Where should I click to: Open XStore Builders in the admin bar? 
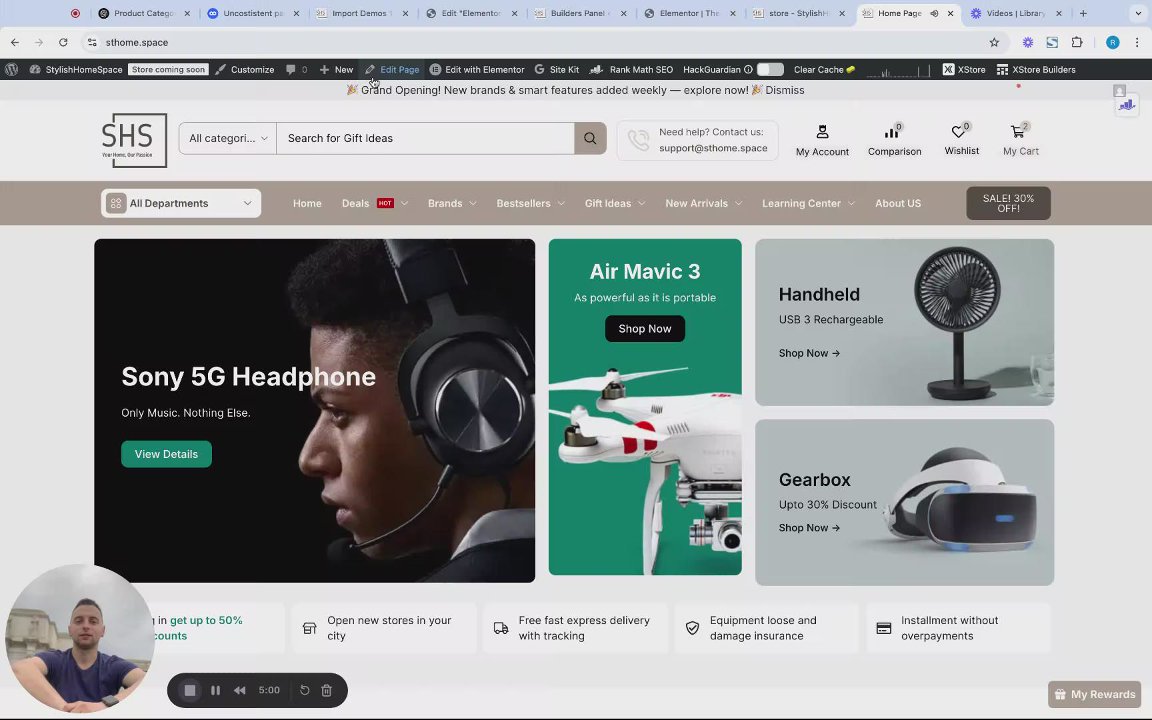coord(1036,69)
